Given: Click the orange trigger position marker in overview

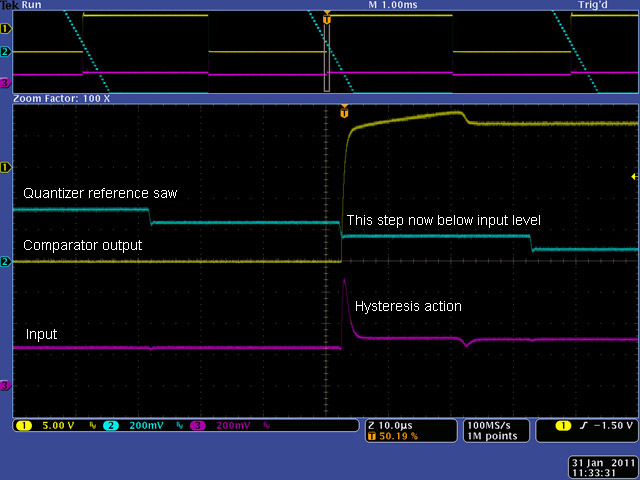Looking at the screenshot, I should point(327,19).
